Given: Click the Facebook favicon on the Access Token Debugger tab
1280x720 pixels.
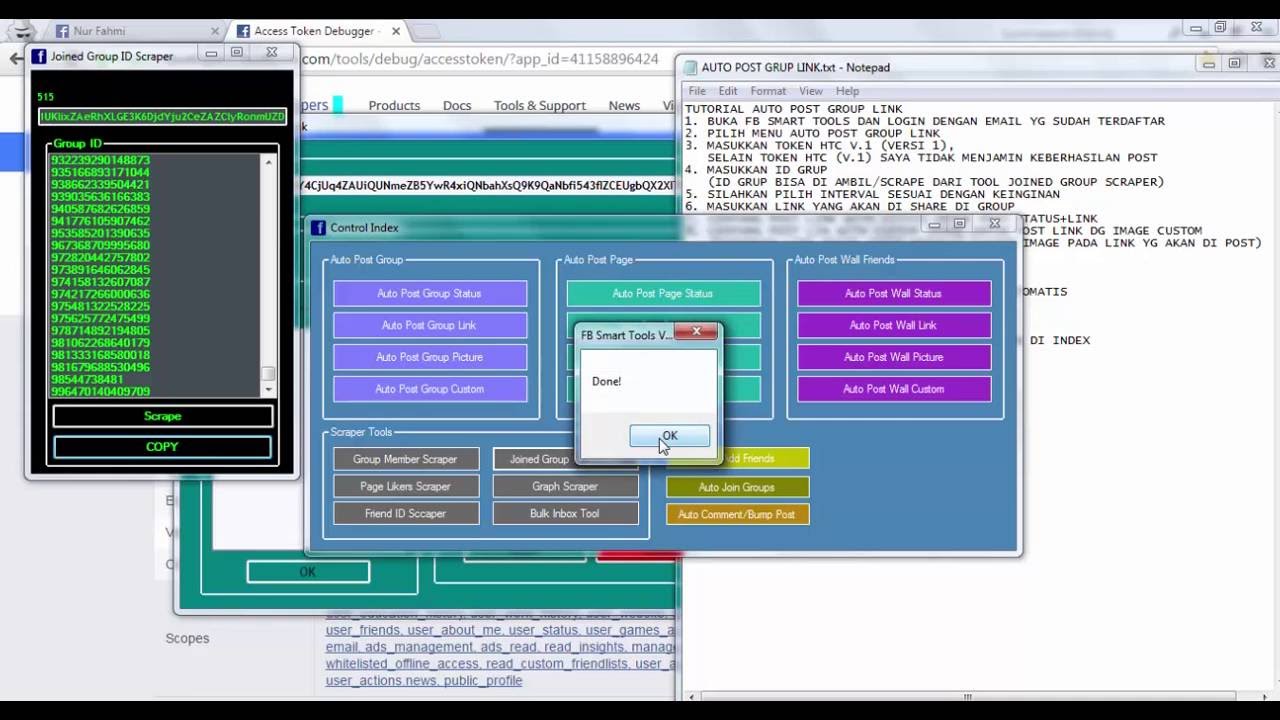Looking at the screenshot, I should 242,31.
